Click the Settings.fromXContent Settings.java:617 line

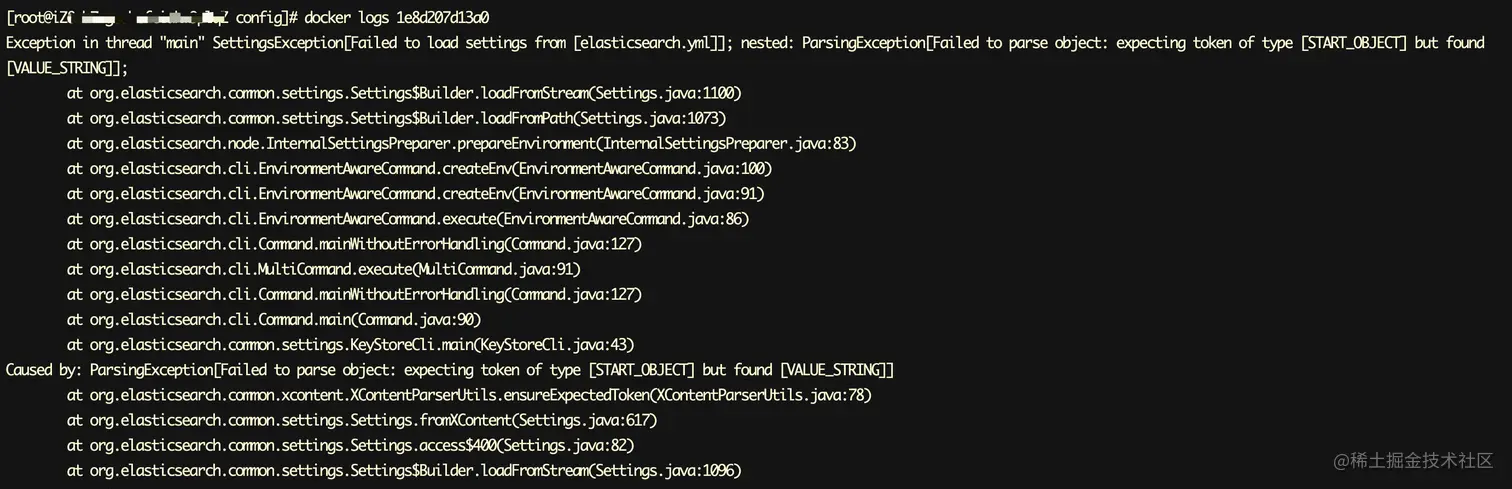pyautogui.click(x=362, y=420)
